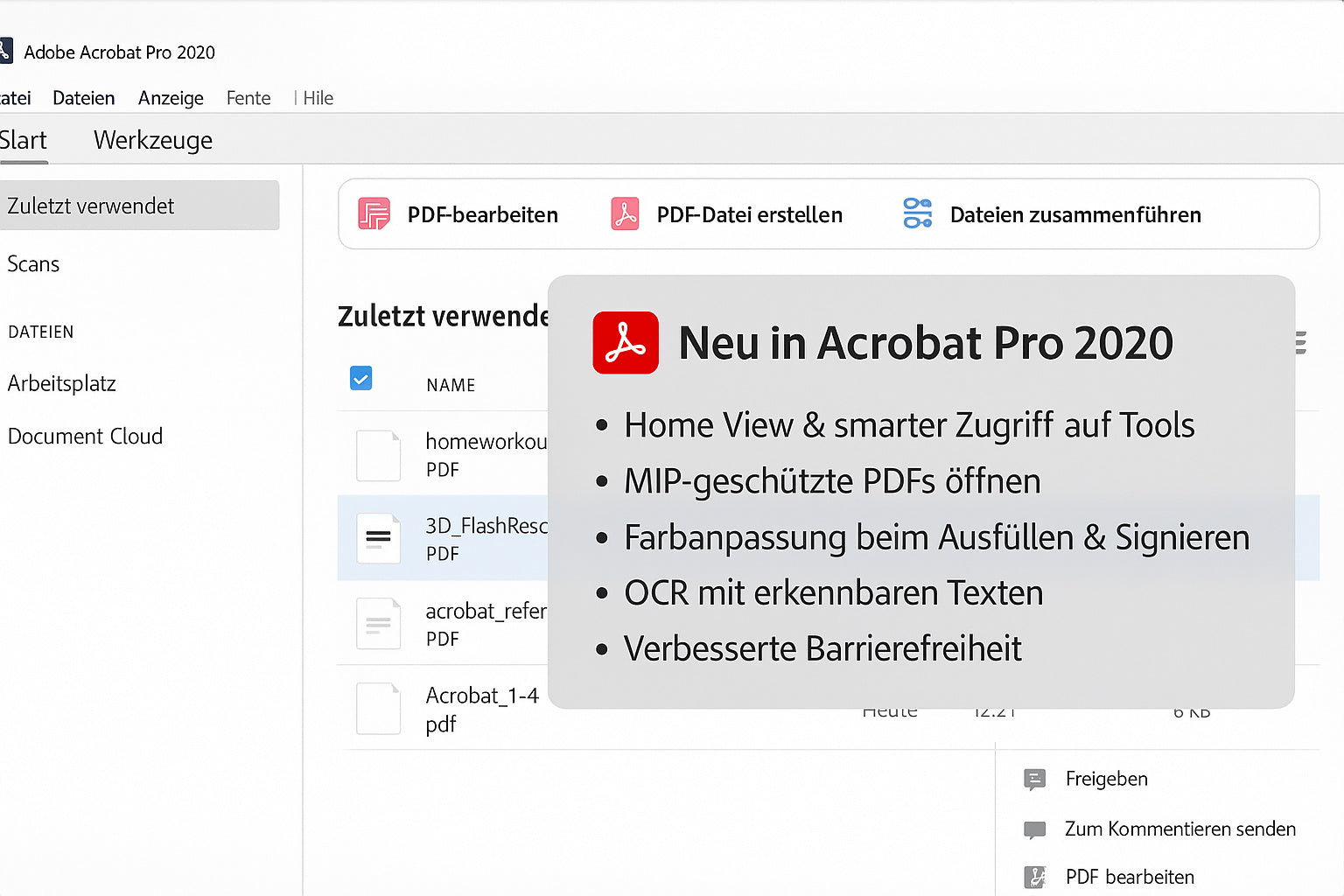
Task: Open the Dateien menu
Action: point(83,98)
